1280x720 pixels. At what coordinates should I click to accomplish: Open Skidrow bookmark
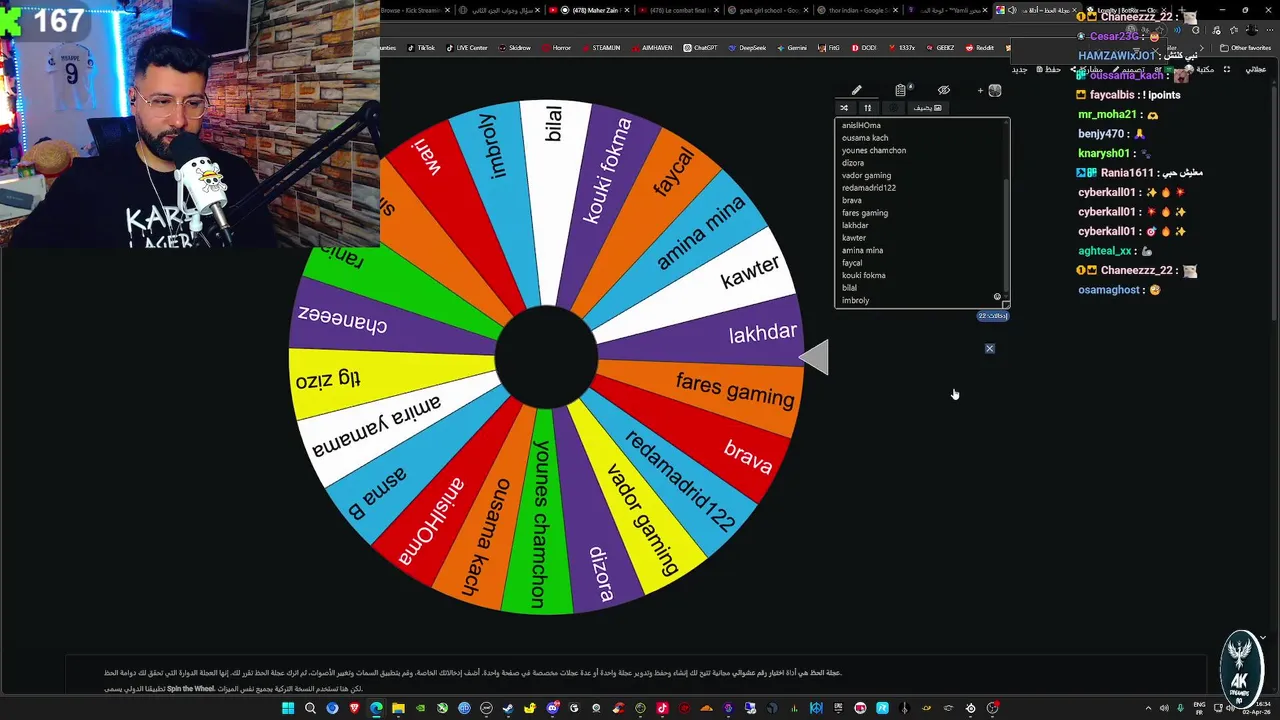[514, 47]
